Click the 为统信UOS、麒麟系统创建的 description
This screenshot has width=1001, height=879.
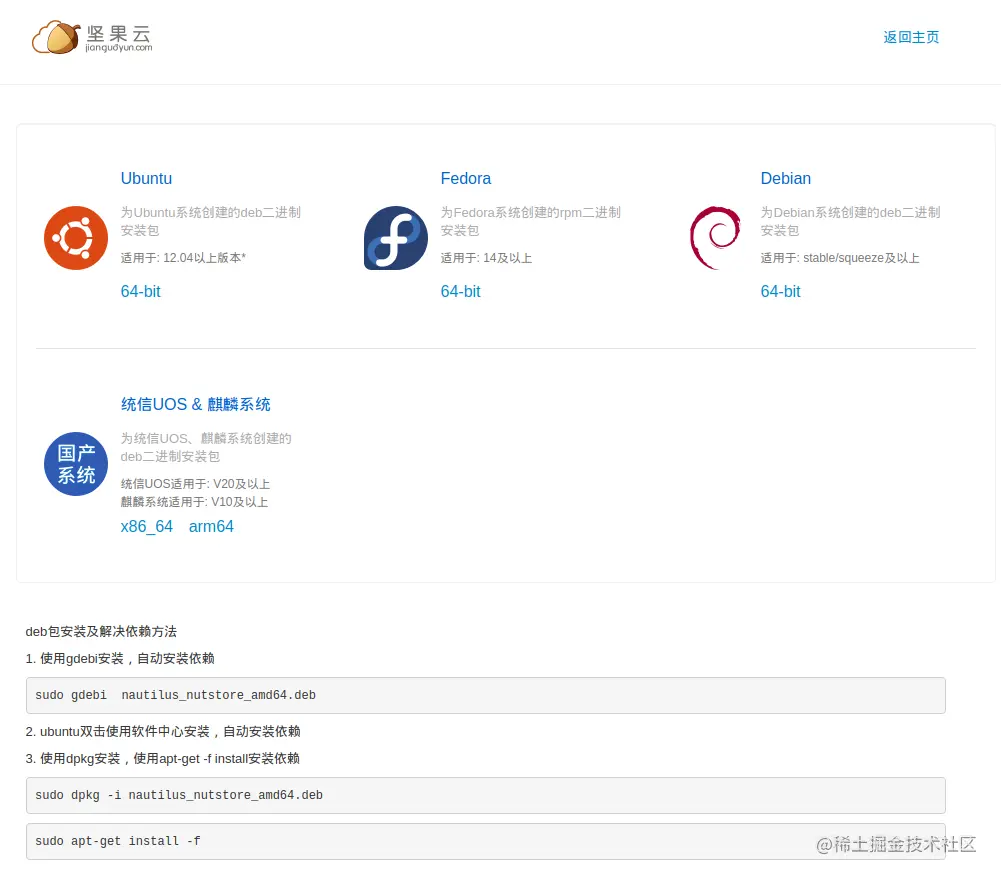(206, 447)
